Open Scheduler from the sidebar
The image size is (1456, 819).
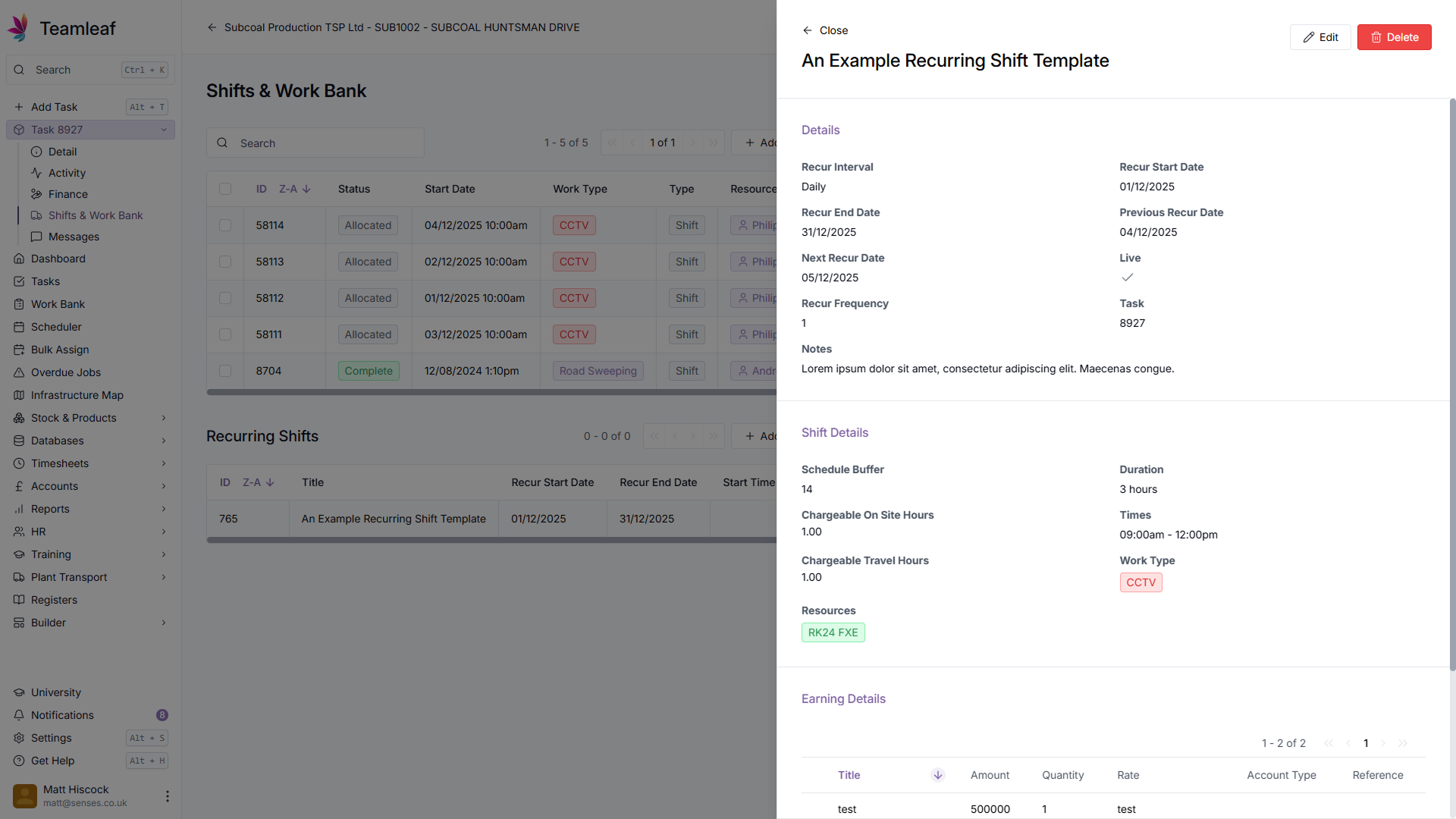coord(56,327)
